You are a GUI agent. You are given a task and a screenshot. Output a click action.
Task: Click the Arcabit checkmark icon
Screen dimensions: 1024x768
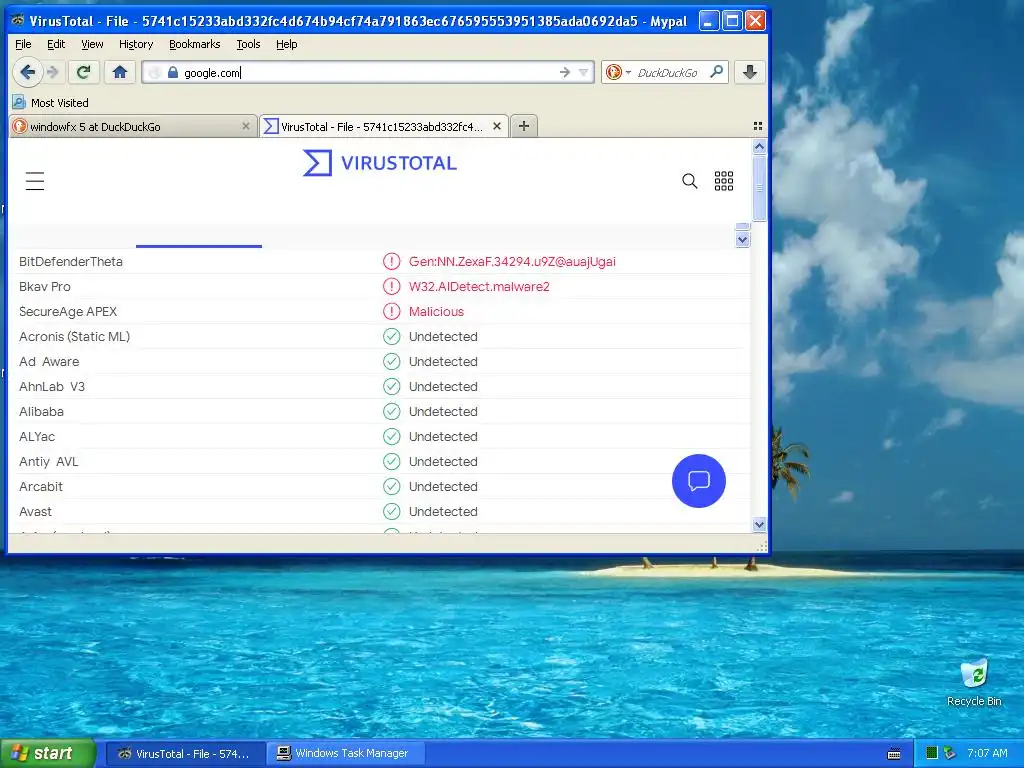[391, 487]
